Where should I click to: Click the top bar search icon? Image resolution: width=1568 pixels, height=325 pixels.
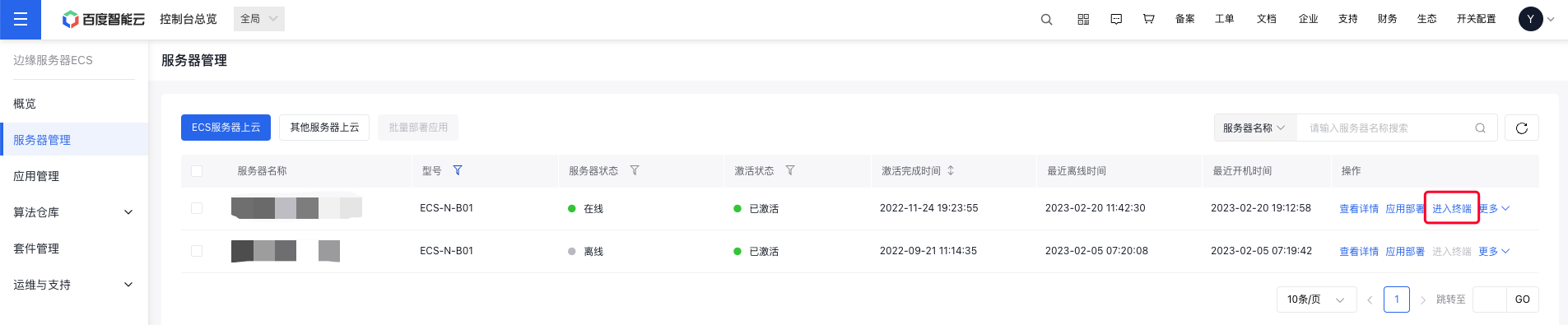coord(1046,19)
